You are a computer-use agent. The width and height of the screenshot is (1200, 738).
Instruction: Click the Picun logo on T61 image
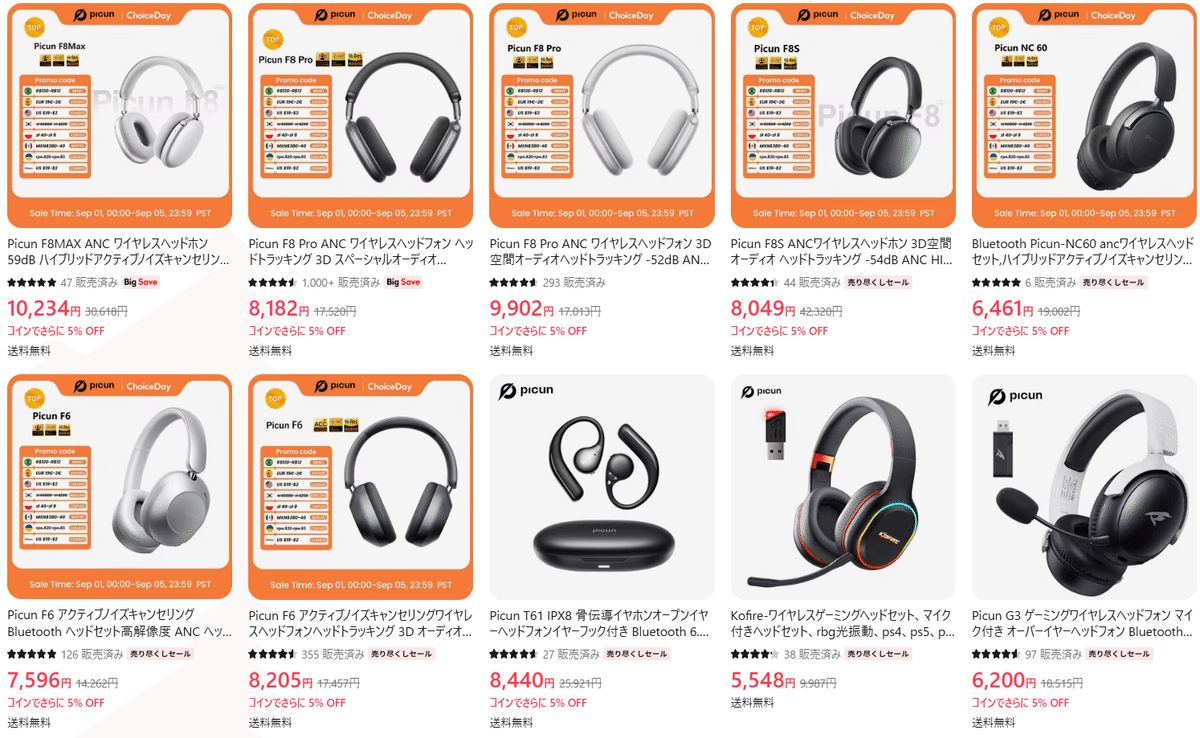coord(526,394)
